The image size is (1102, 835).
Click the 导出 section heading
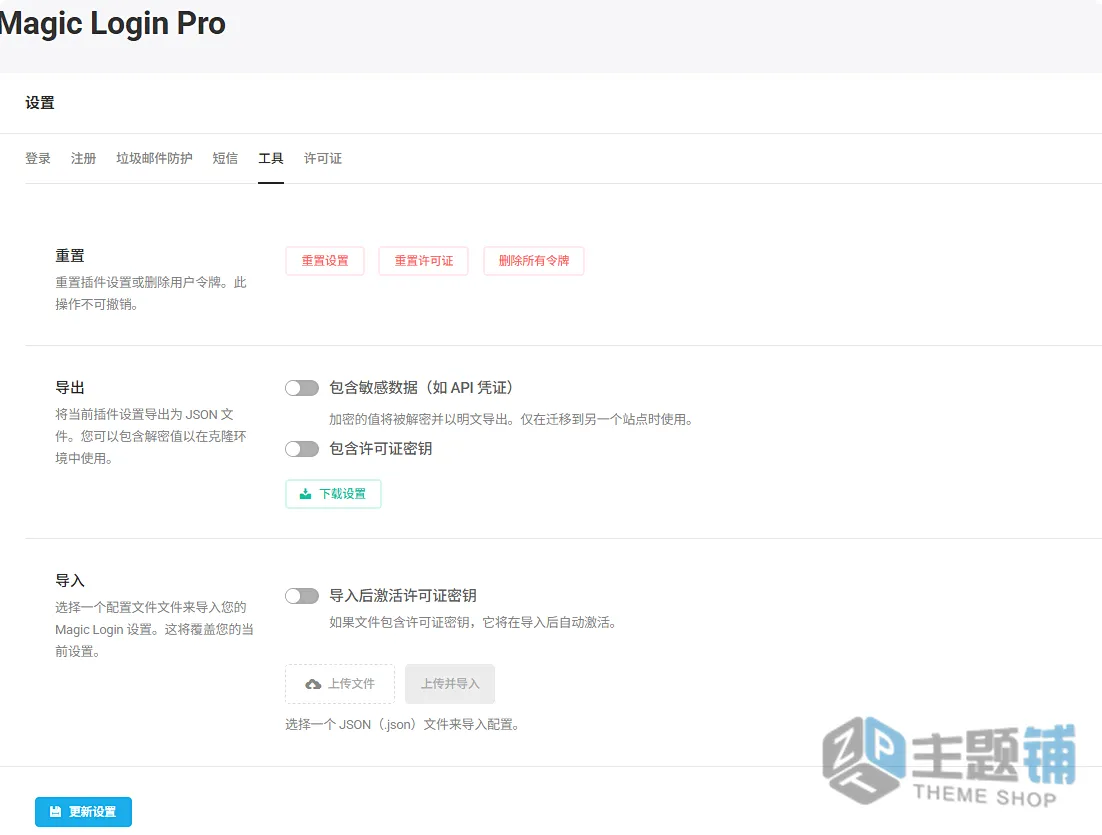(x=70, y=387)
